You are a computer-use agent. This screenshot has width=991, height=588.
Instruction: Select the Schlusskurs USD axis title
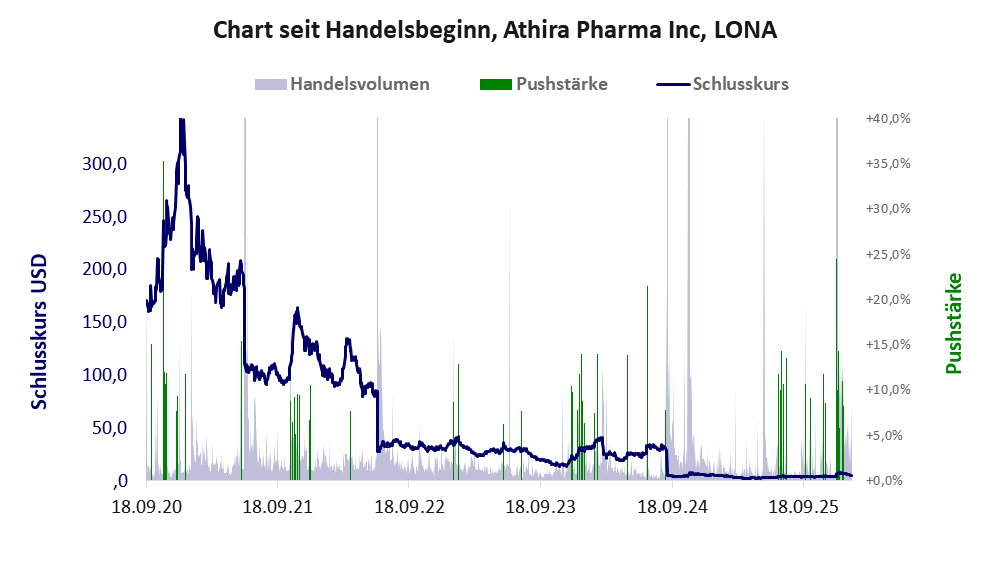point(40,332)
